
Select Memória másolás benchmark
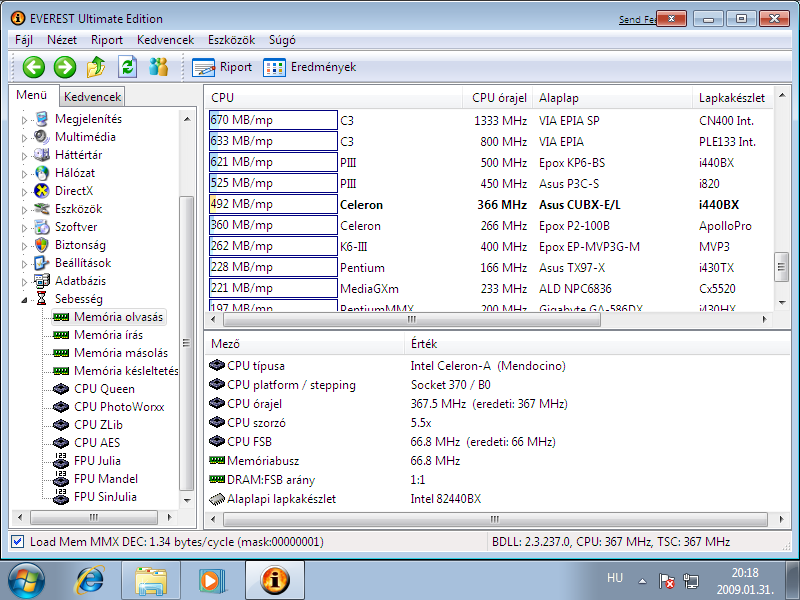[120, 353]
